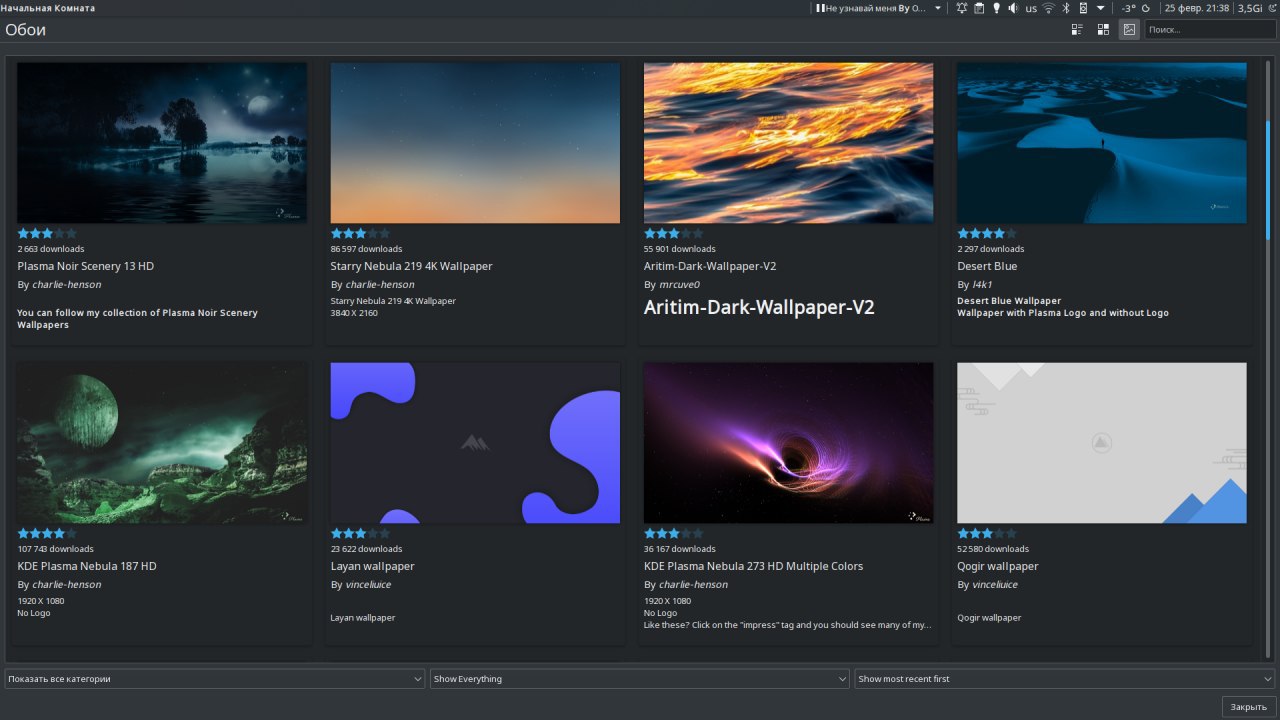Switch to the details list view mode
Viewport: 1280px width, 720px height.
(1077, 30)
